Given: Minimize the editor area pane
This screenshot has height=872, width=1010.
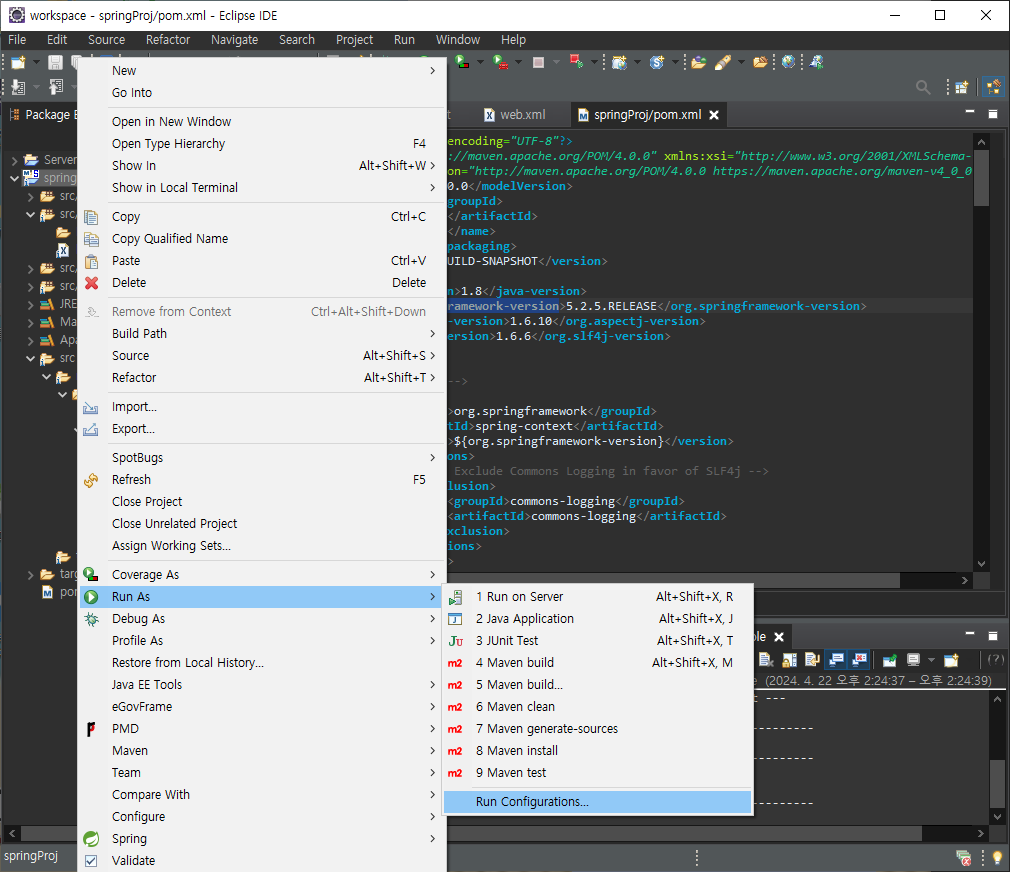Looking at the screenshot, I should pos(970,113).
